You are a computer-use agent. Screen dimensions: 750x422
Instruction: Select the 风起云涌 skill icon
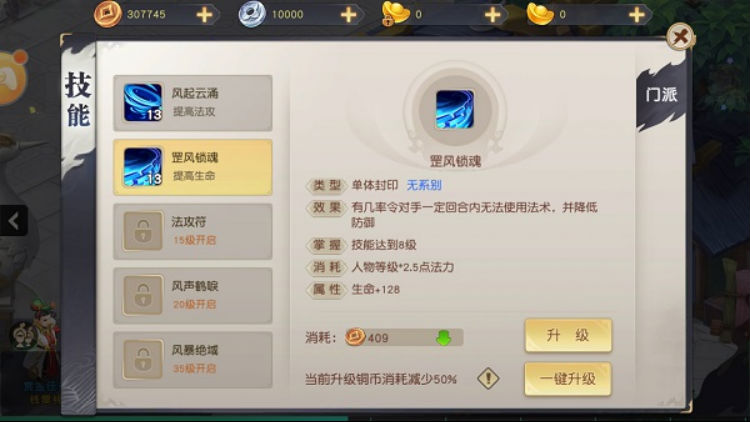coord(143,102)
